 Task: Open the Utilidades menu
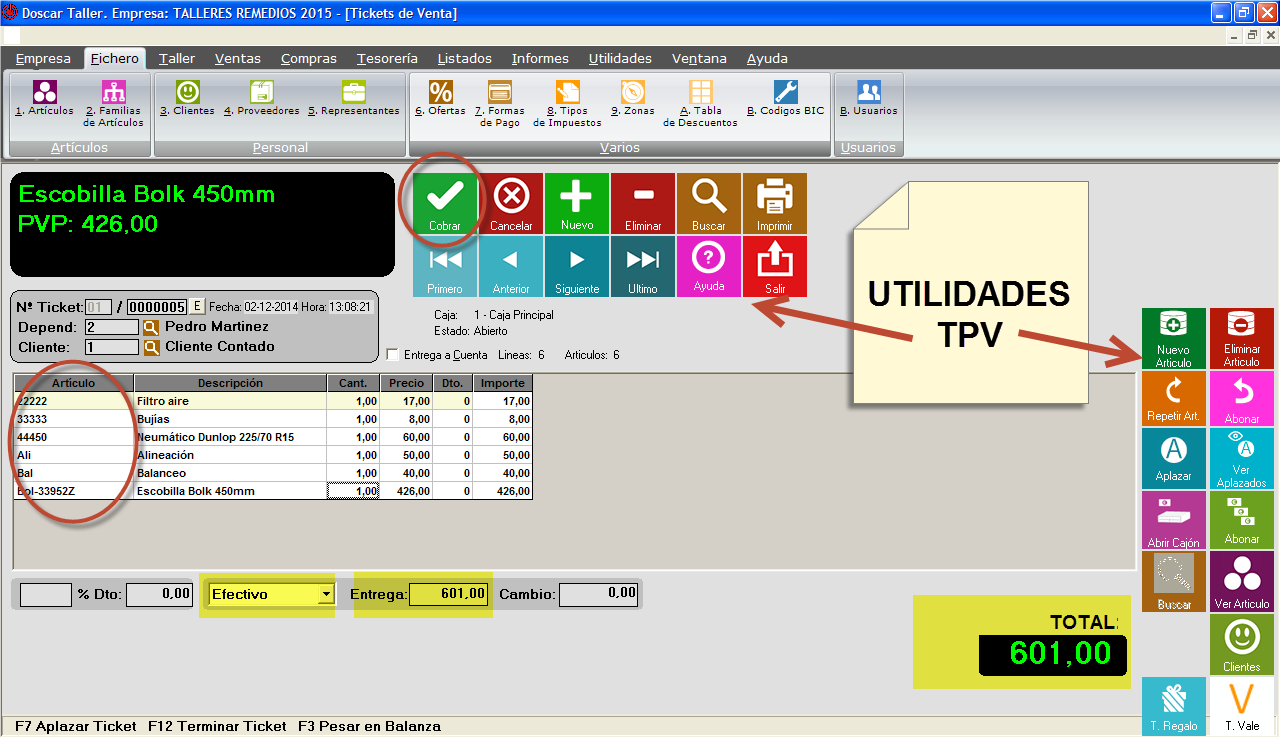pos(620,59)
